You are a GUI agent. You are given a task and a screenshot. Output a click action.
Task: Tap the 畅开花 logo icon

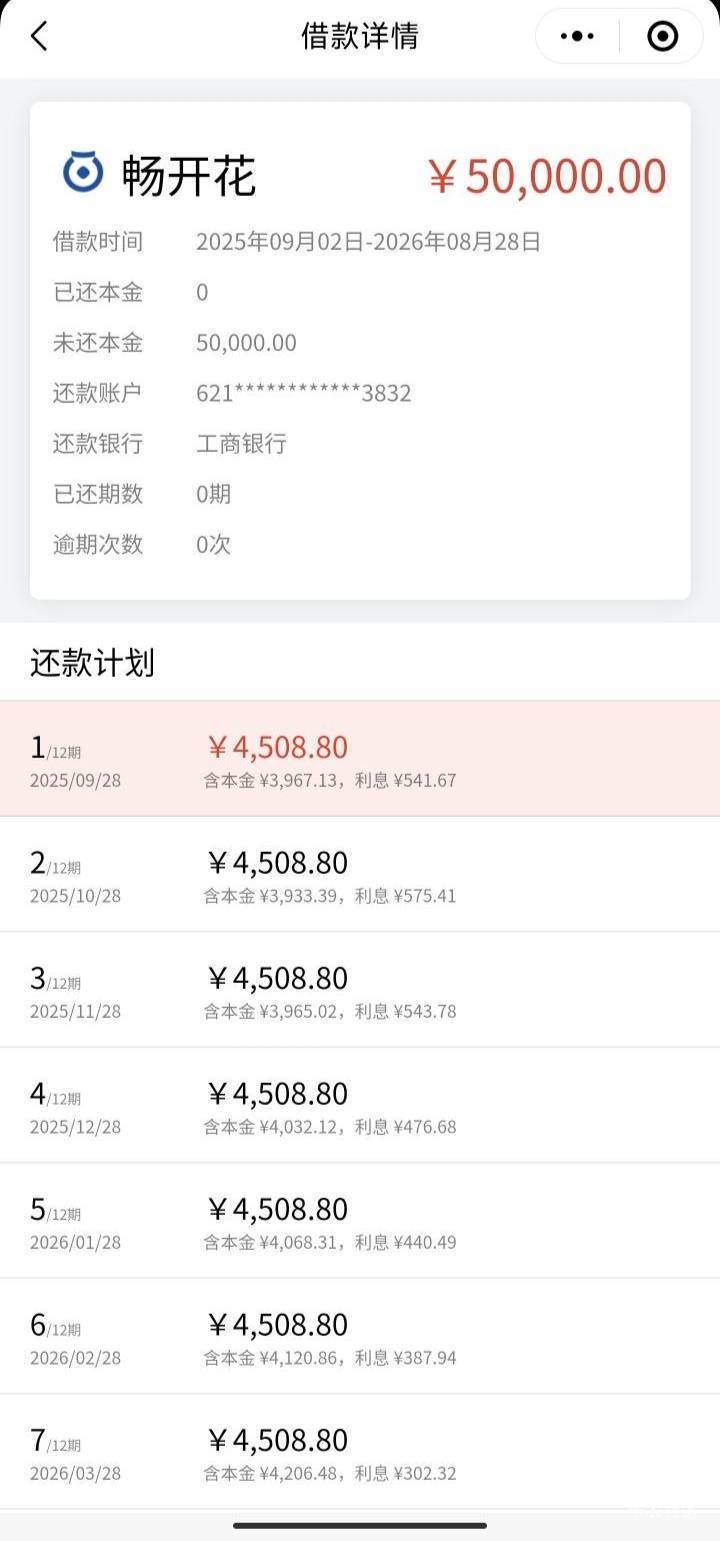83,172
